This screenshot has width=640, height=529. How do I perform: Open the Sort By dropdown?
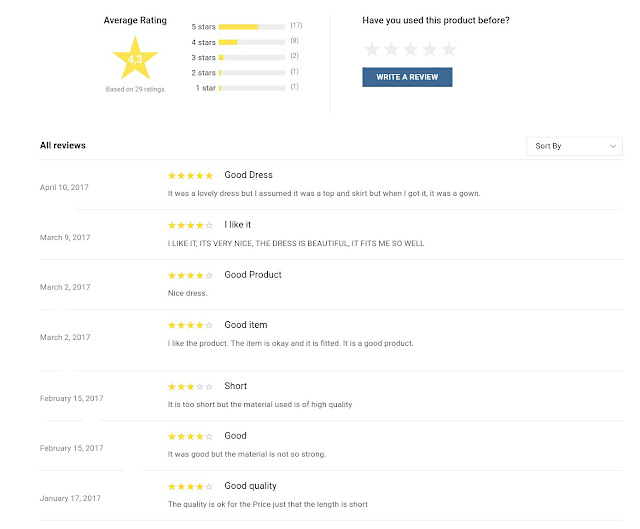(x=574, y=146)
